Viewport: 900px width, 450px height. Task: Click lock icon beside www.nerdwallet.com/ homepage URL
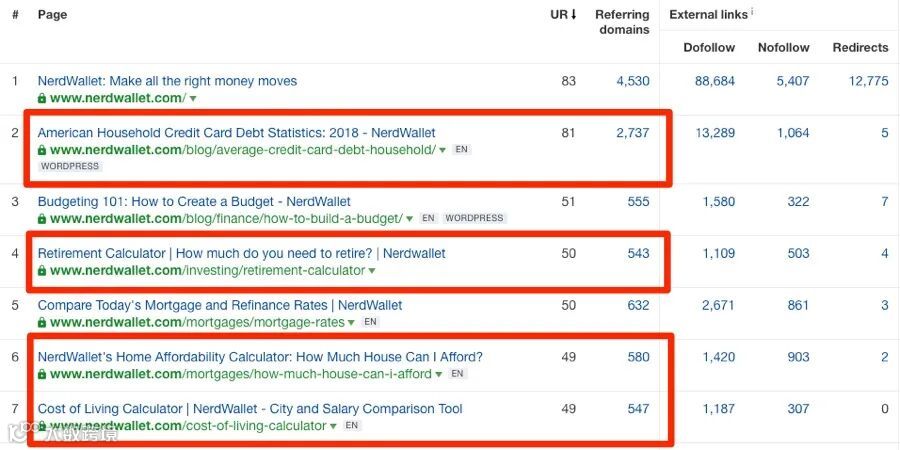point(42,98)
